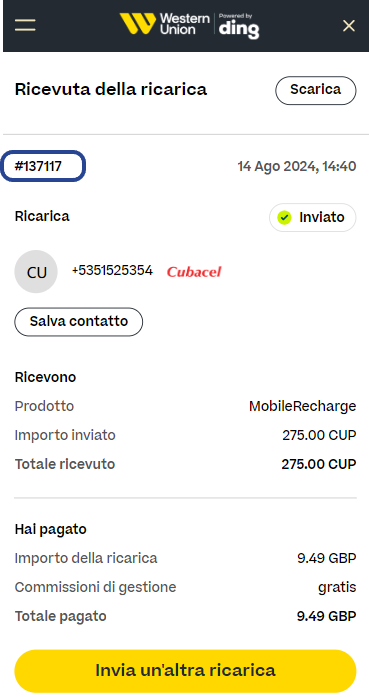
Task: Send another top-up with Invia un'altra ricarica
Action: pos(185,671)
